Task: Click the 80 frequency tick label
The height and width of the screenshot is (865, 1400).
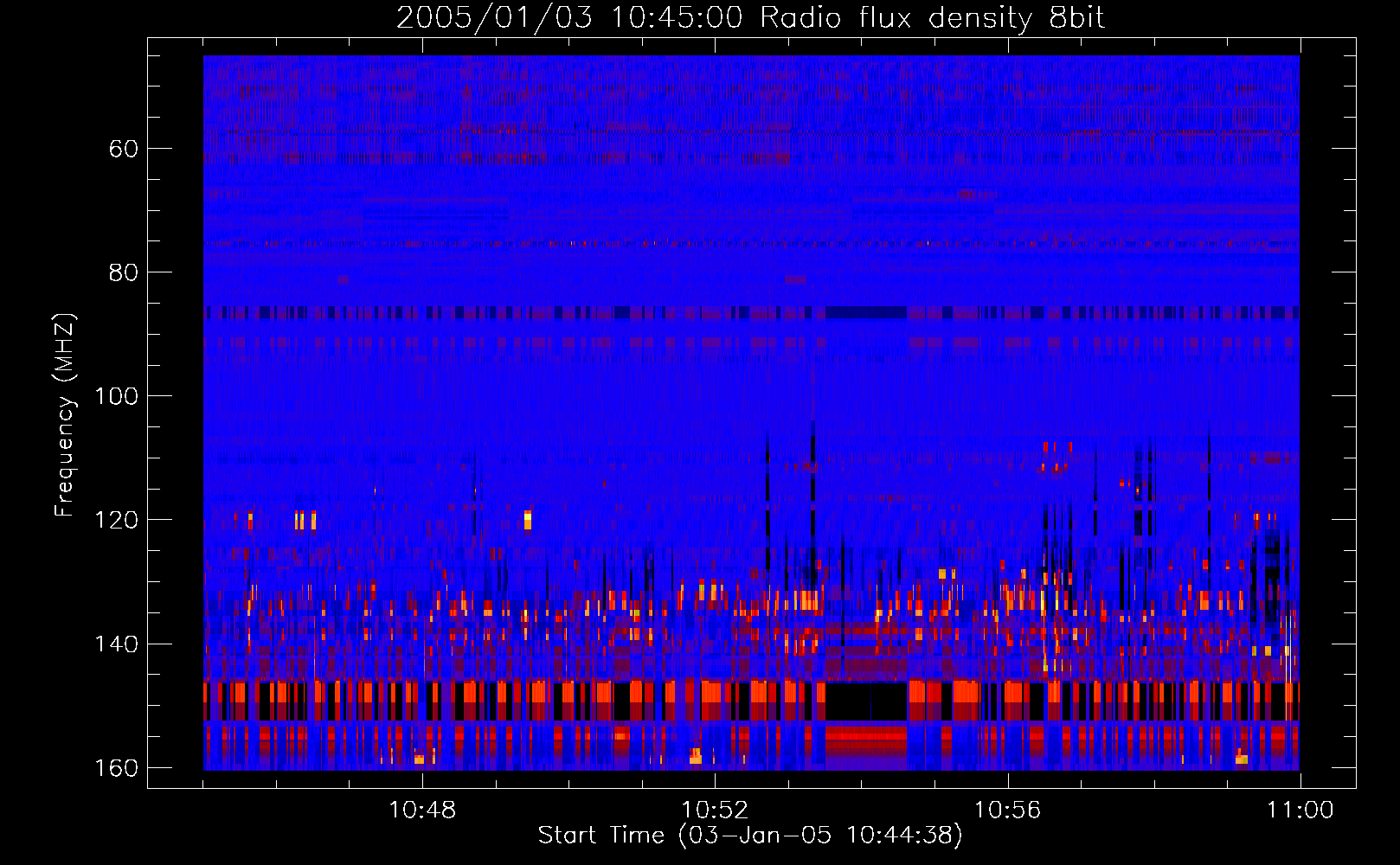Action: tap(123, 272)
